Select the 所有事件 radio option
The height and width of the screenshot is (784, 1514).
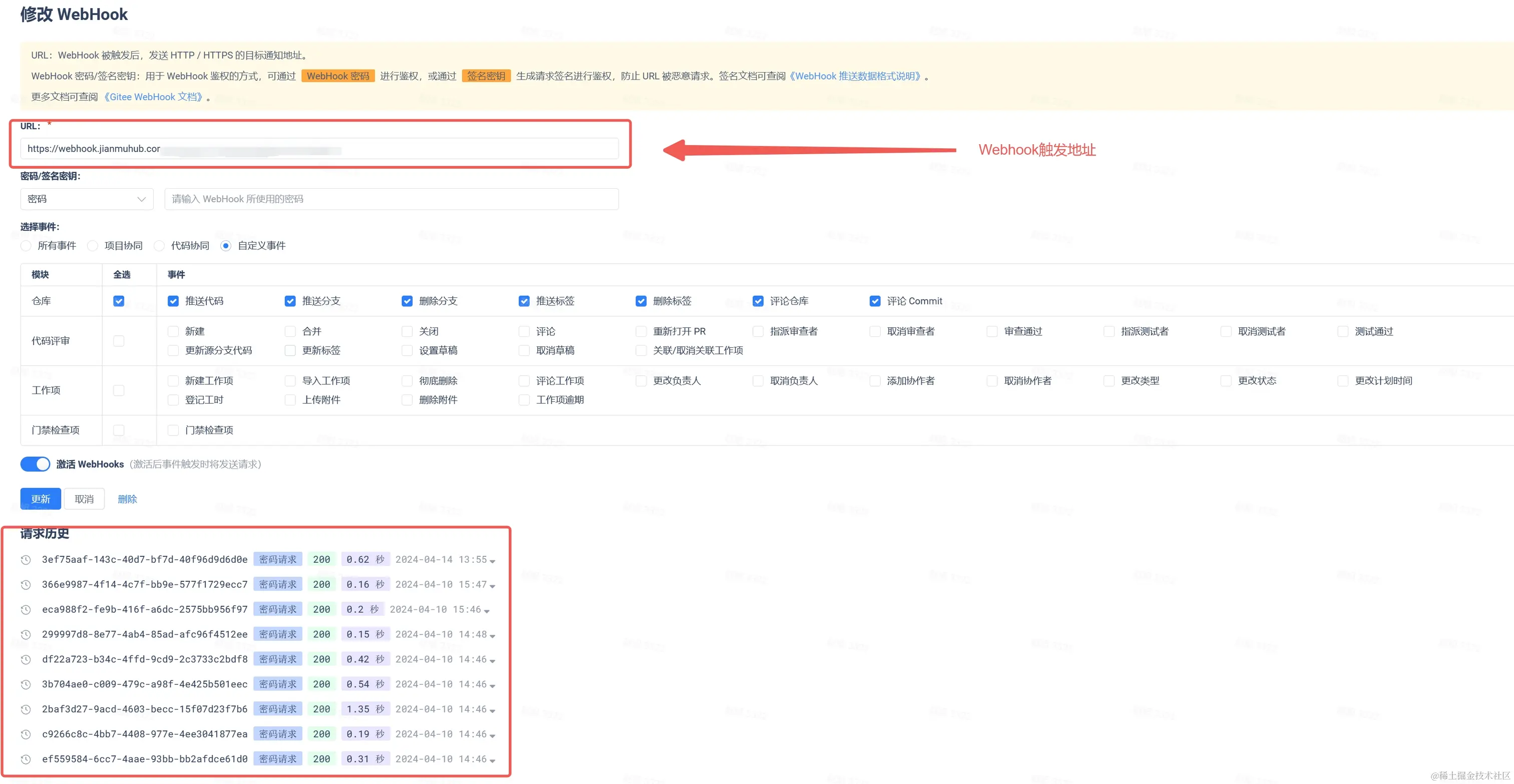pos(26,246)
